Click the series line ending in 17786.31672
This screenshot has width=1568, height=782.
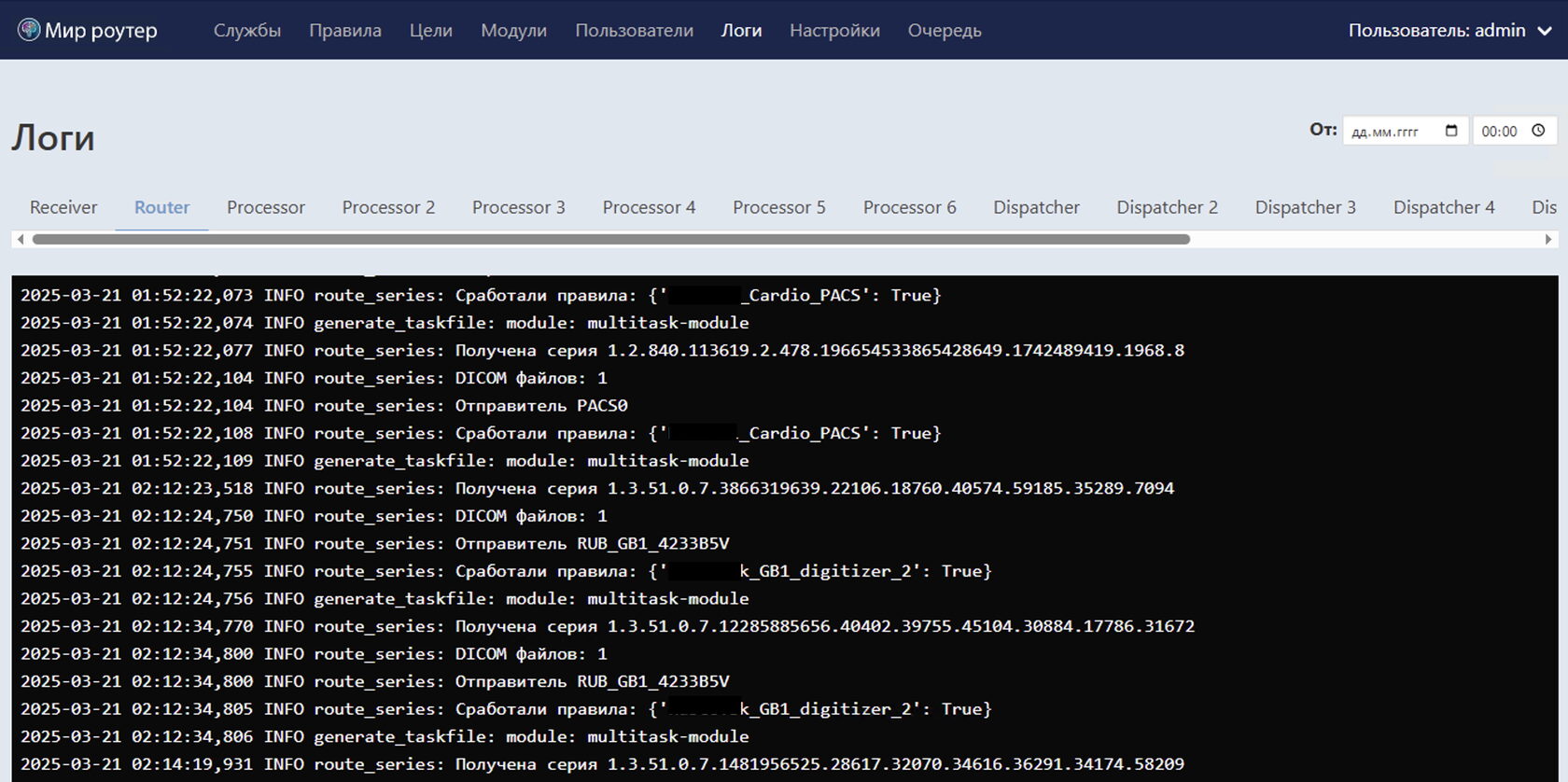[608, 626]
